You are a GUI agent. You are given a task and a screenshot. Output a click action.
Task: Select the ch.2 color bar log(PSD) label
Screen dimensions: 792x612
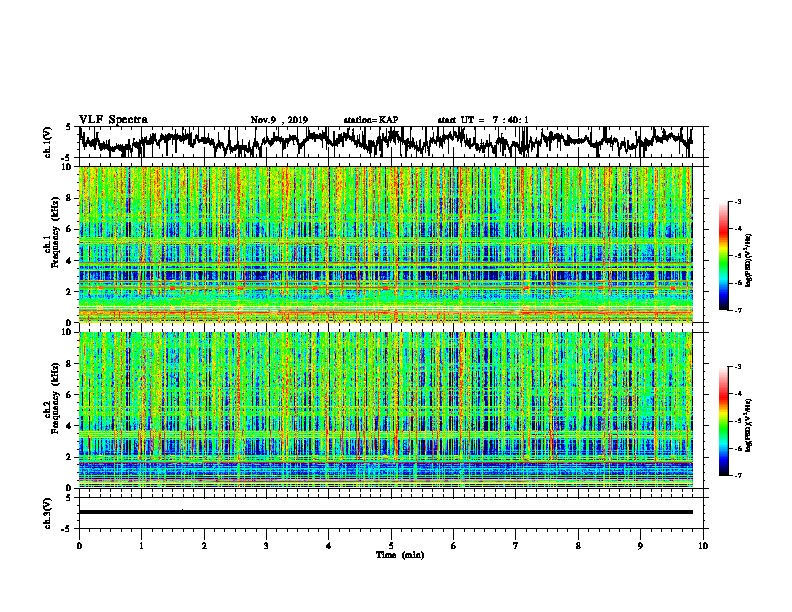(749, 425)
